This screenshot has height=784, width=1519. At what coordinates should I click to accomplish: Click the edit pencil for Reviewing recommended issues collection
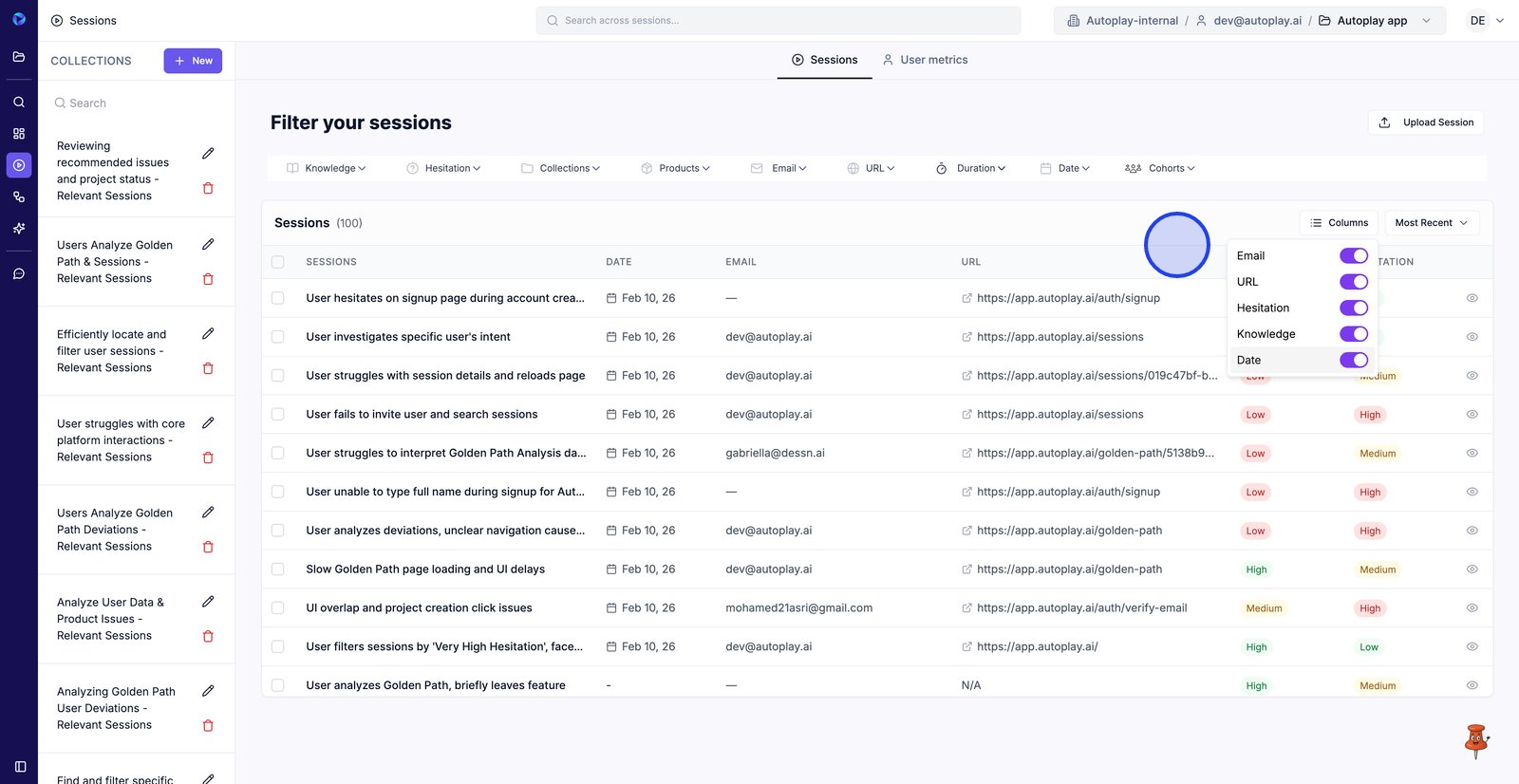coord(208,154)
